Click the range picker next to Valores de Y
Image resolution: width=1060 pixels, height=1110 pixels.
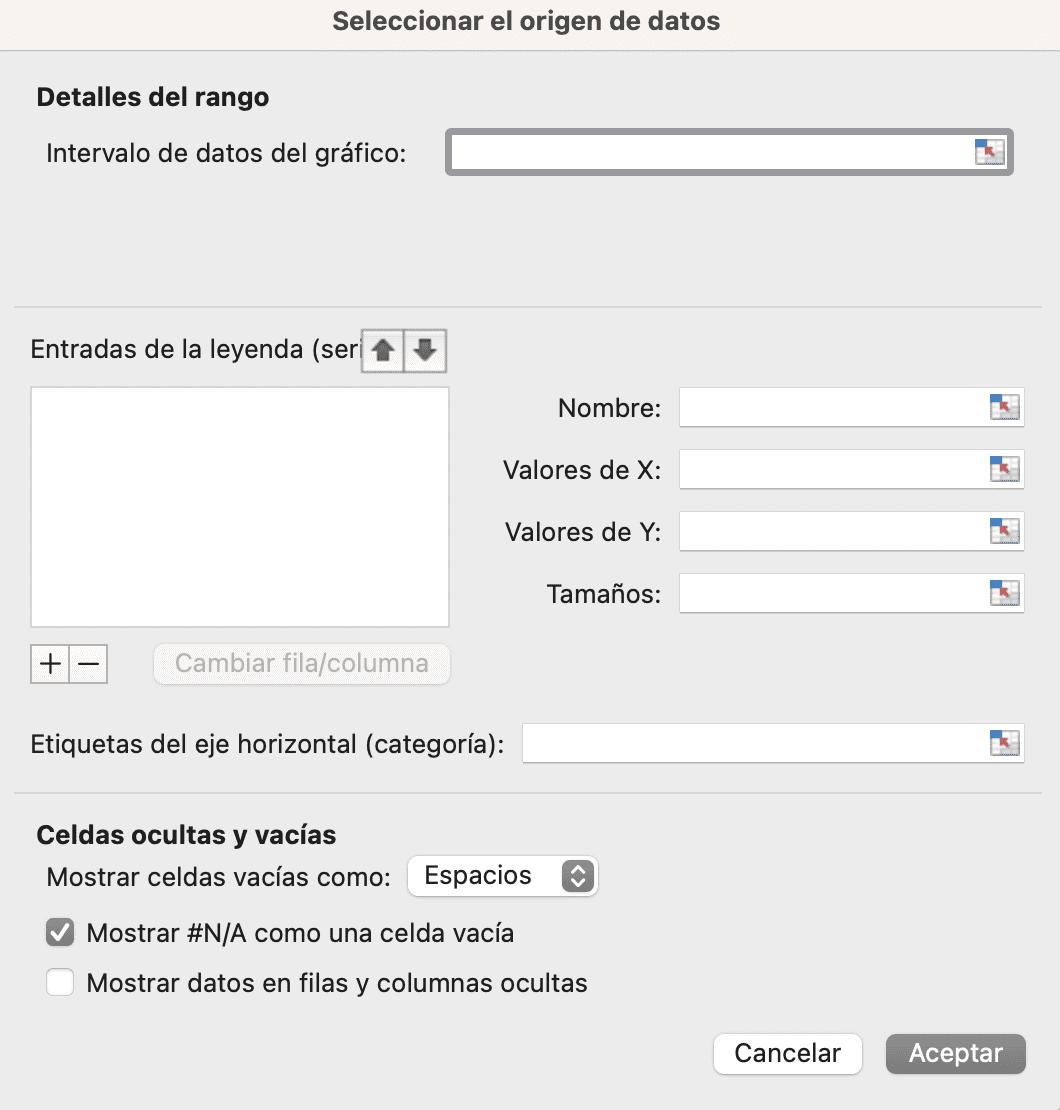click(1003, 531)
